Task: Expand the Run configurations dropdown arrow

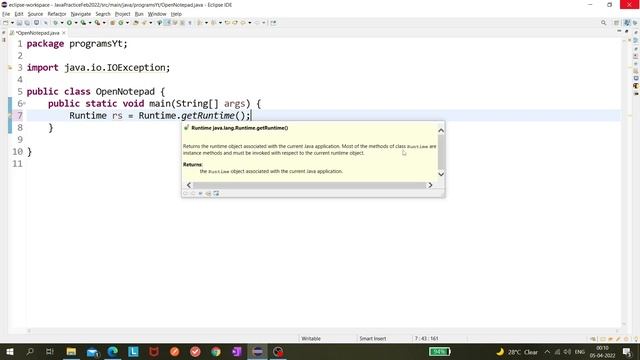Action: tap(76, 23)
